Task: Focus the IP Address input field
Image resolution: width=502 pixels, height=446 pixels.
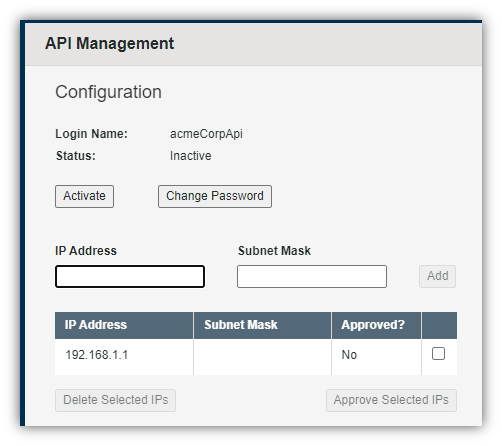Action: pos(130,276)
